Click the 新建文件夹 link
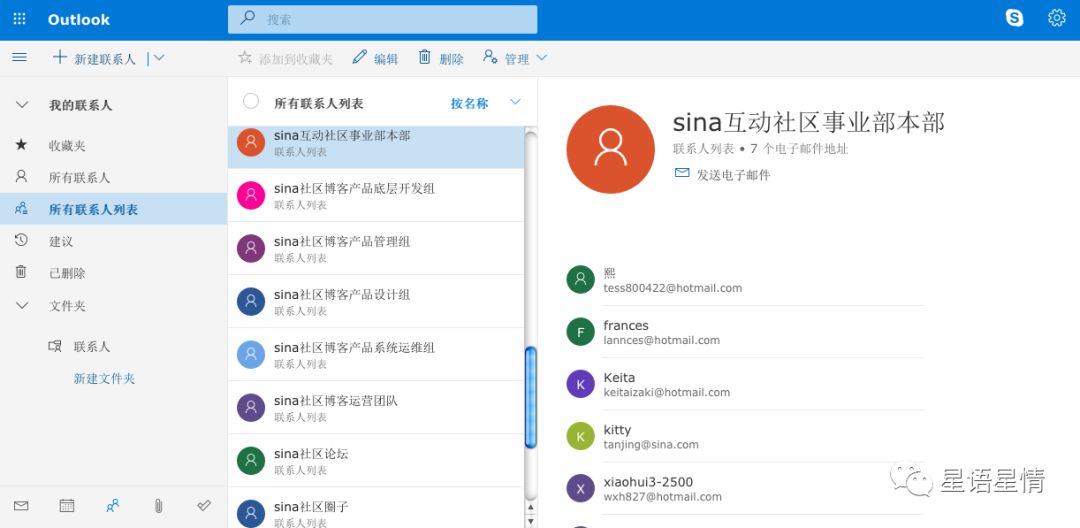Image resolution: width=1080 pixels, height=528 pixels. point(105,379)
